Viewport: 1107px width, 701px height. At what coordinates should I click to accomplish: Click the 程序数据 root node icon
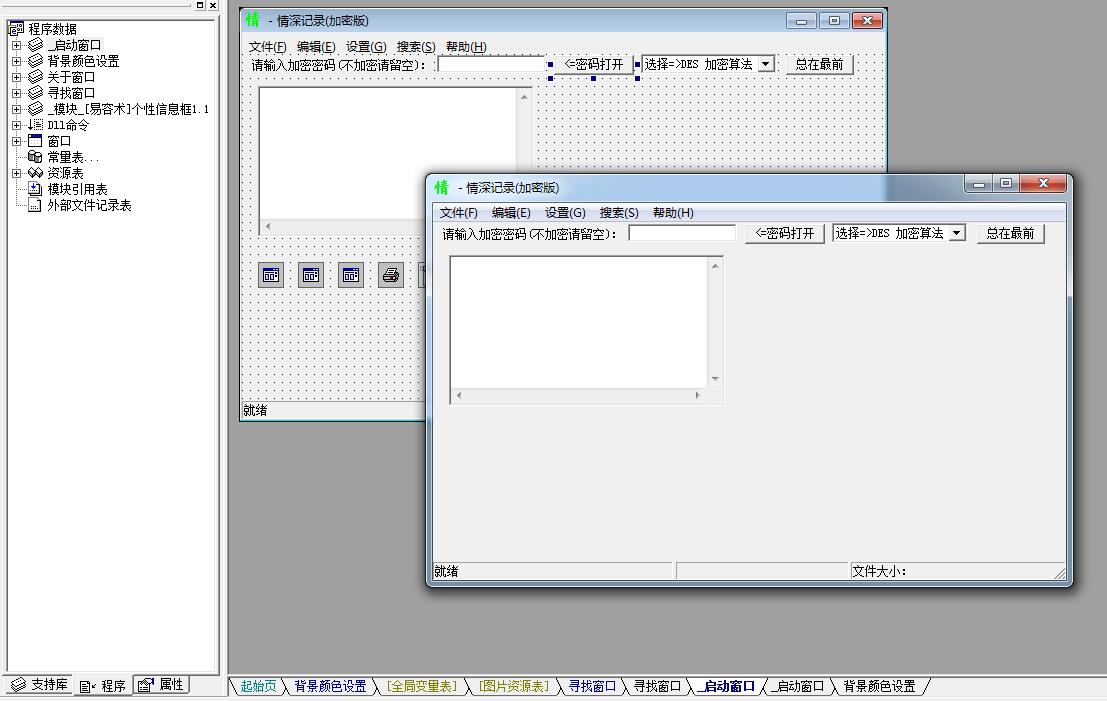point(15,29)
